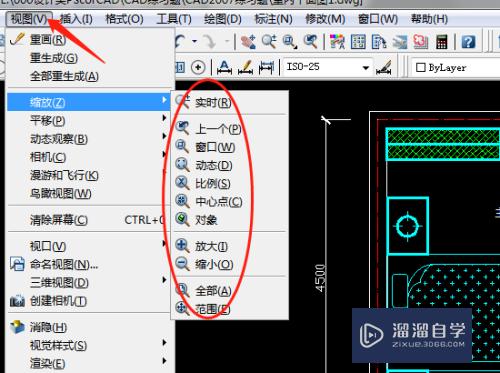Select 窗口(W) window zoom
500x373 pixels.
coord(230,147)
